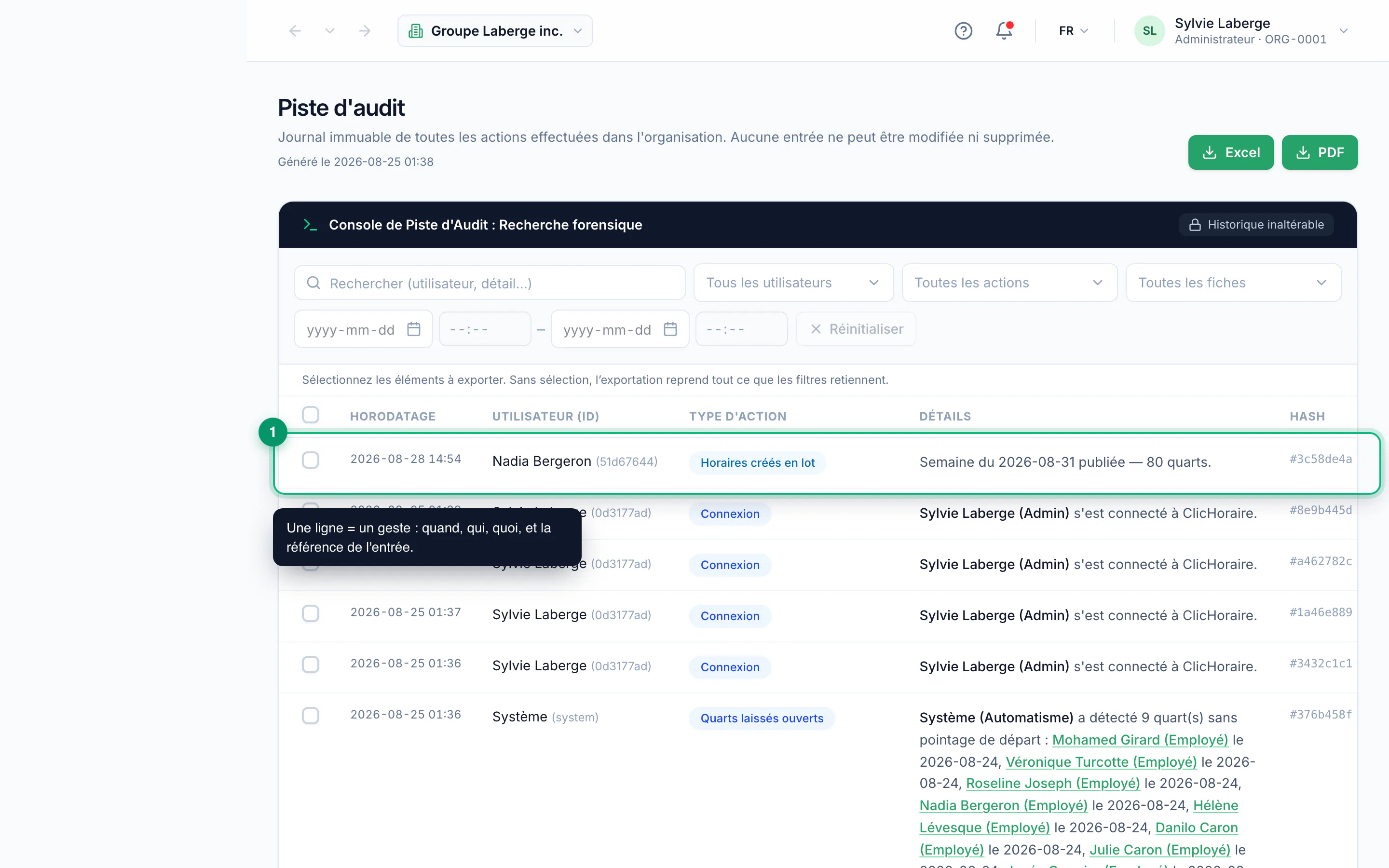
Task: Select the Système row checkbox
Action: [311, 716]
